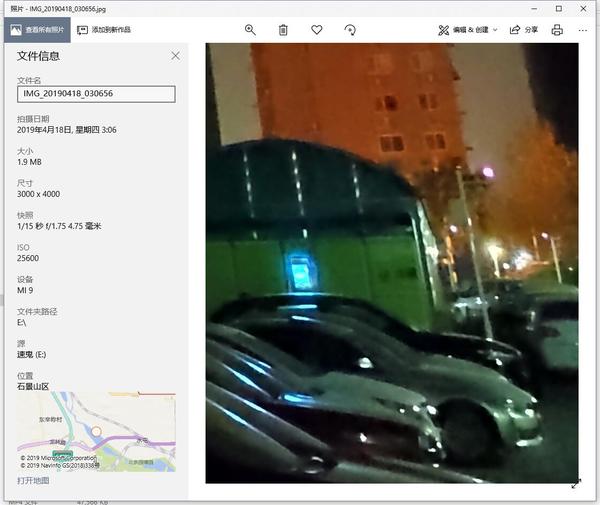The image size is (600, 505).
Task: Select the folder path E:\ text
Action: 22,323
